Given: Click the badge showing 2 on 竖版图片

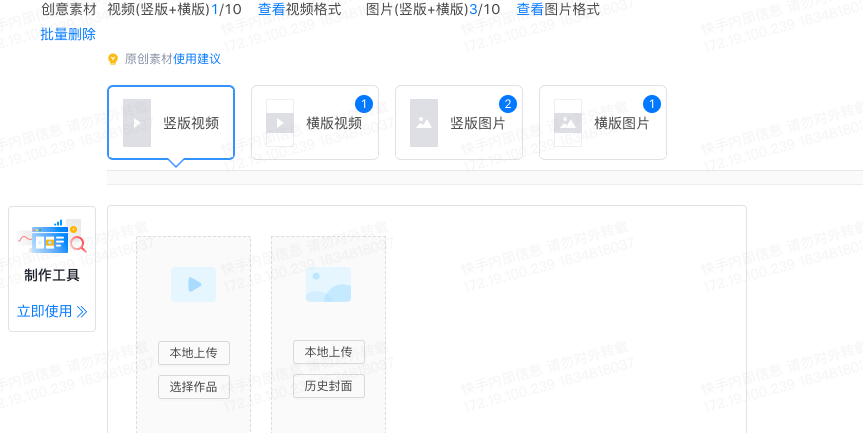Looking at the screenshot, I should (508, 103).
